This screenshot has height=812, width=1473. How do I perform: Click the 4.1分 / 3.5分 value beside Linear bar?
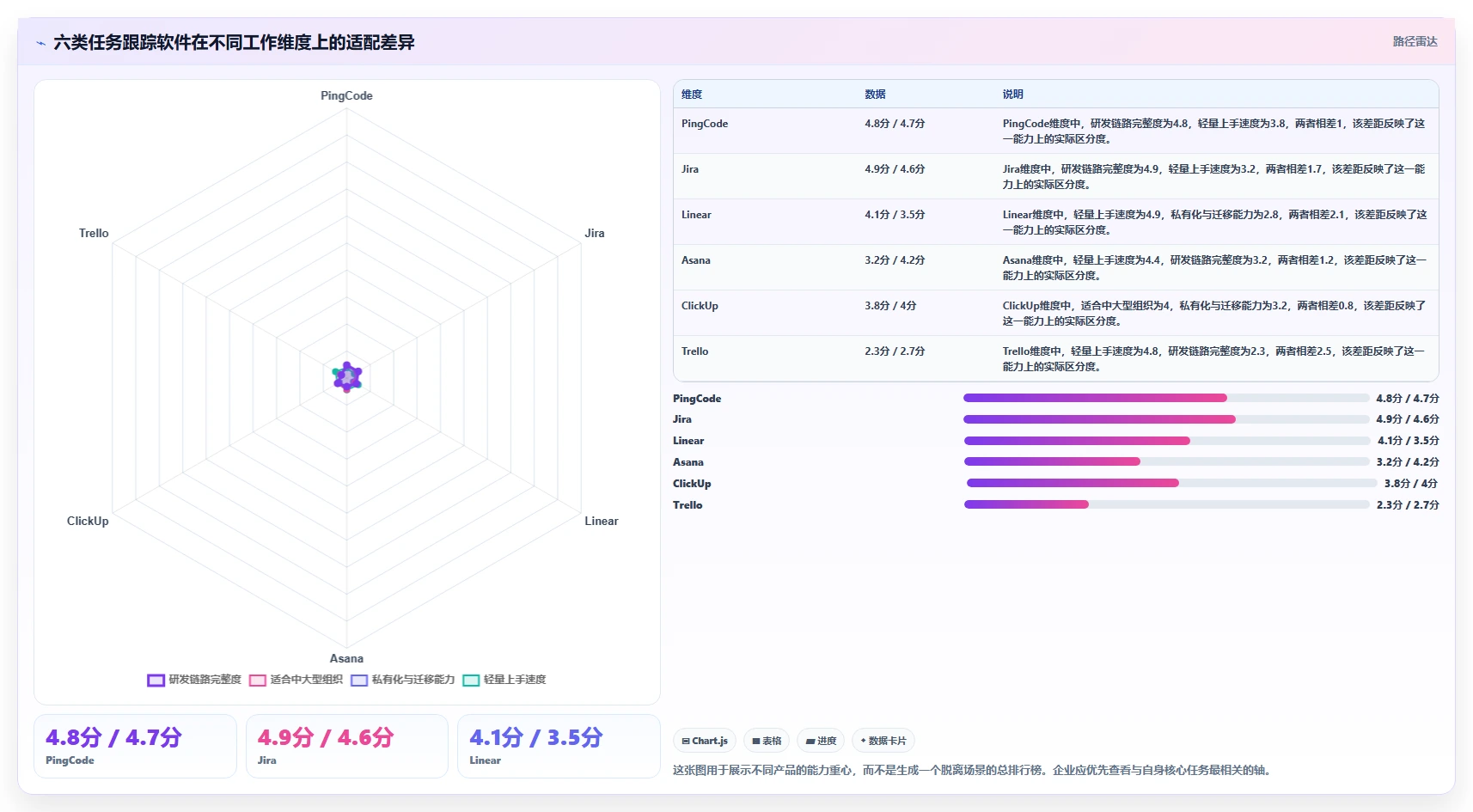[1408, 441]
